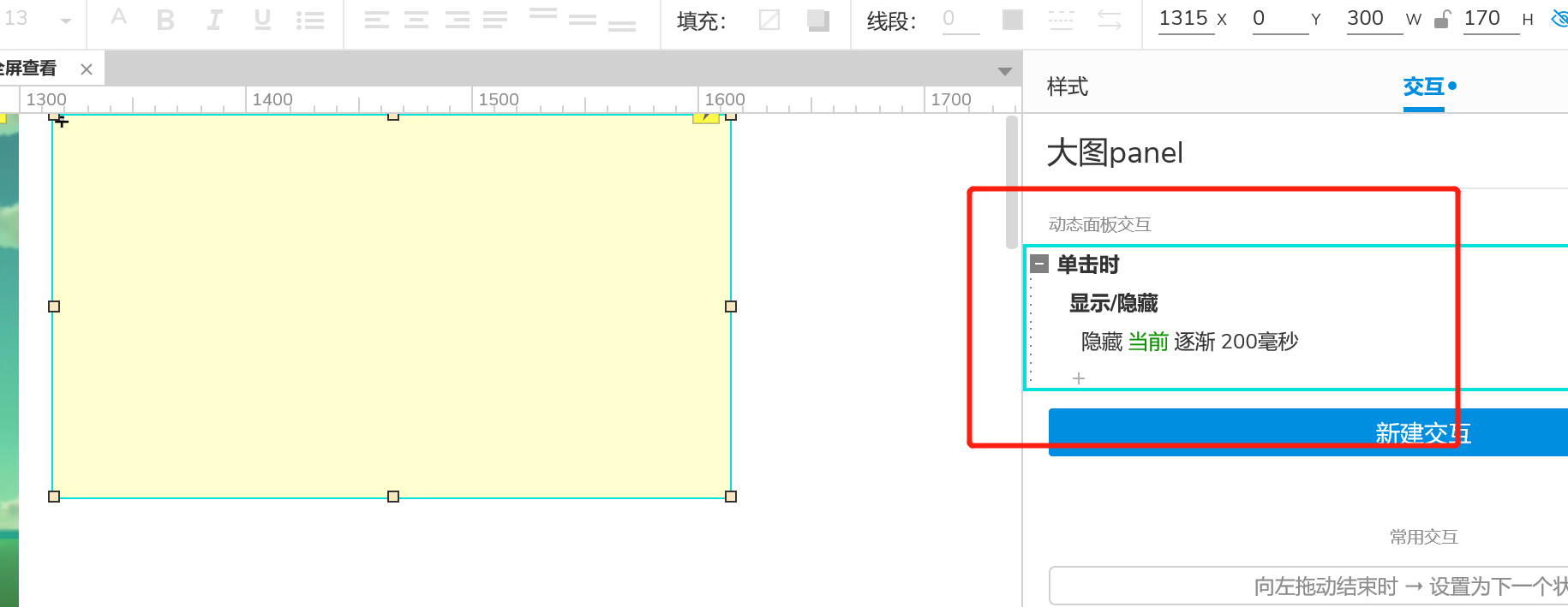Toggle widget hidden eye icon
The width and height of the screenshot is (1568, 607).
point(1560,19)
